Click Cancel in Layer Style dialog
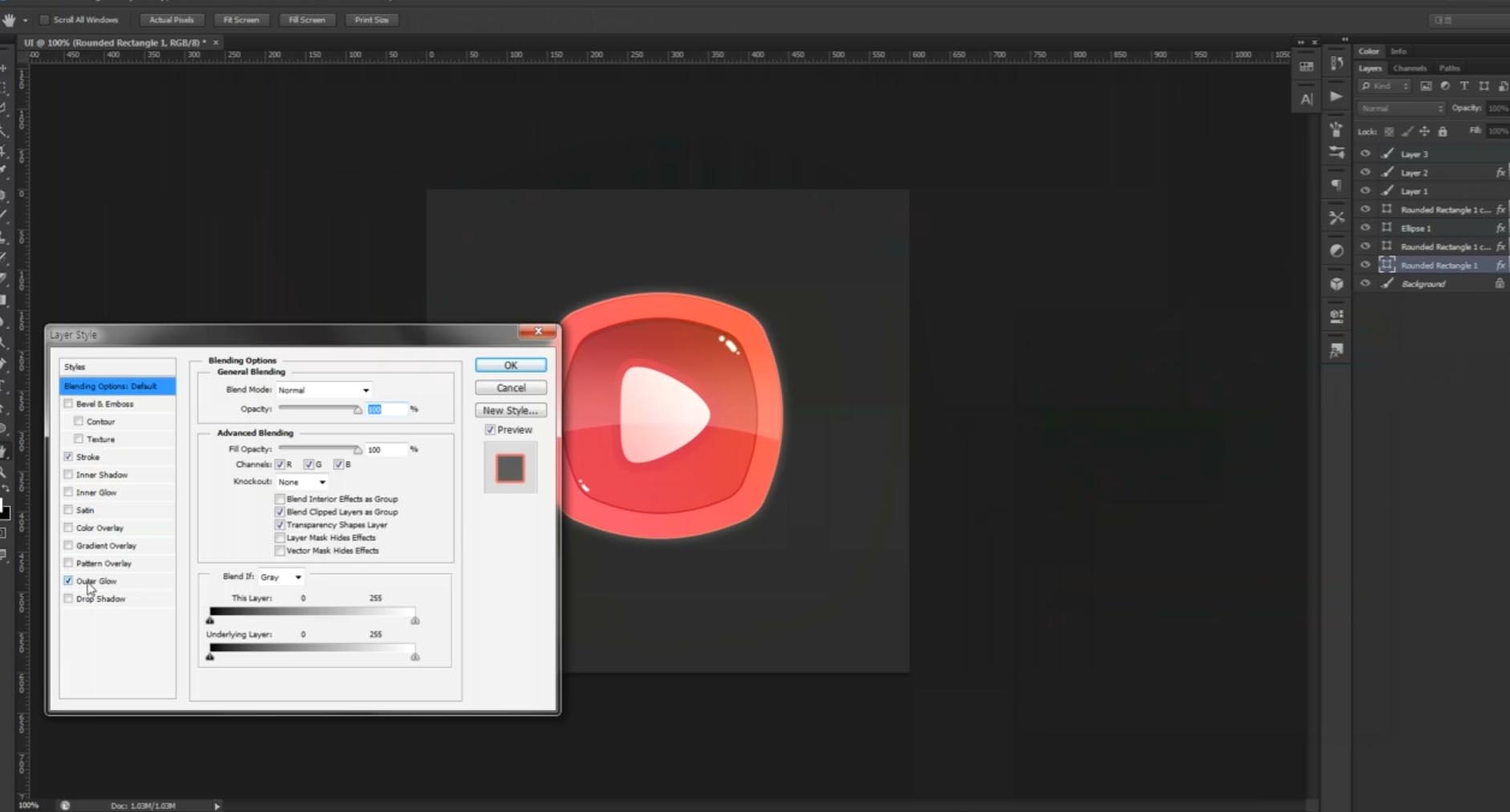The height and width of the screenshot is (812, 1510). pyautogui.click(x=511, y=388)
